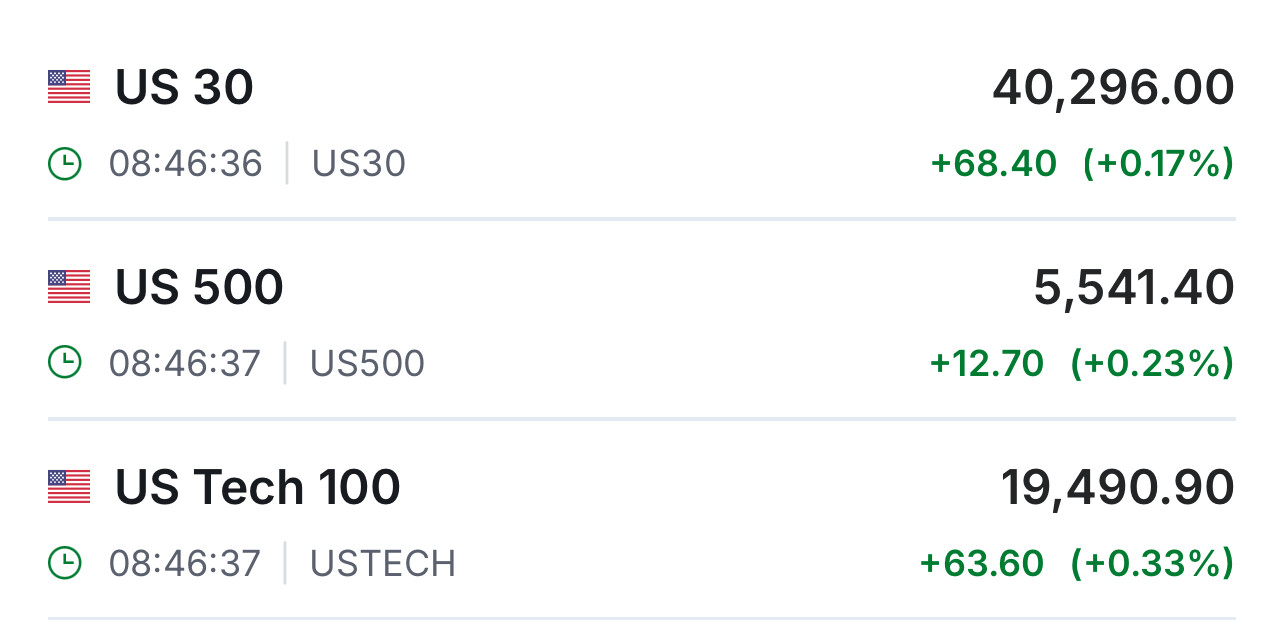Select the US500 ticker symbol
1284x620 pixels.
coord(367,363)
